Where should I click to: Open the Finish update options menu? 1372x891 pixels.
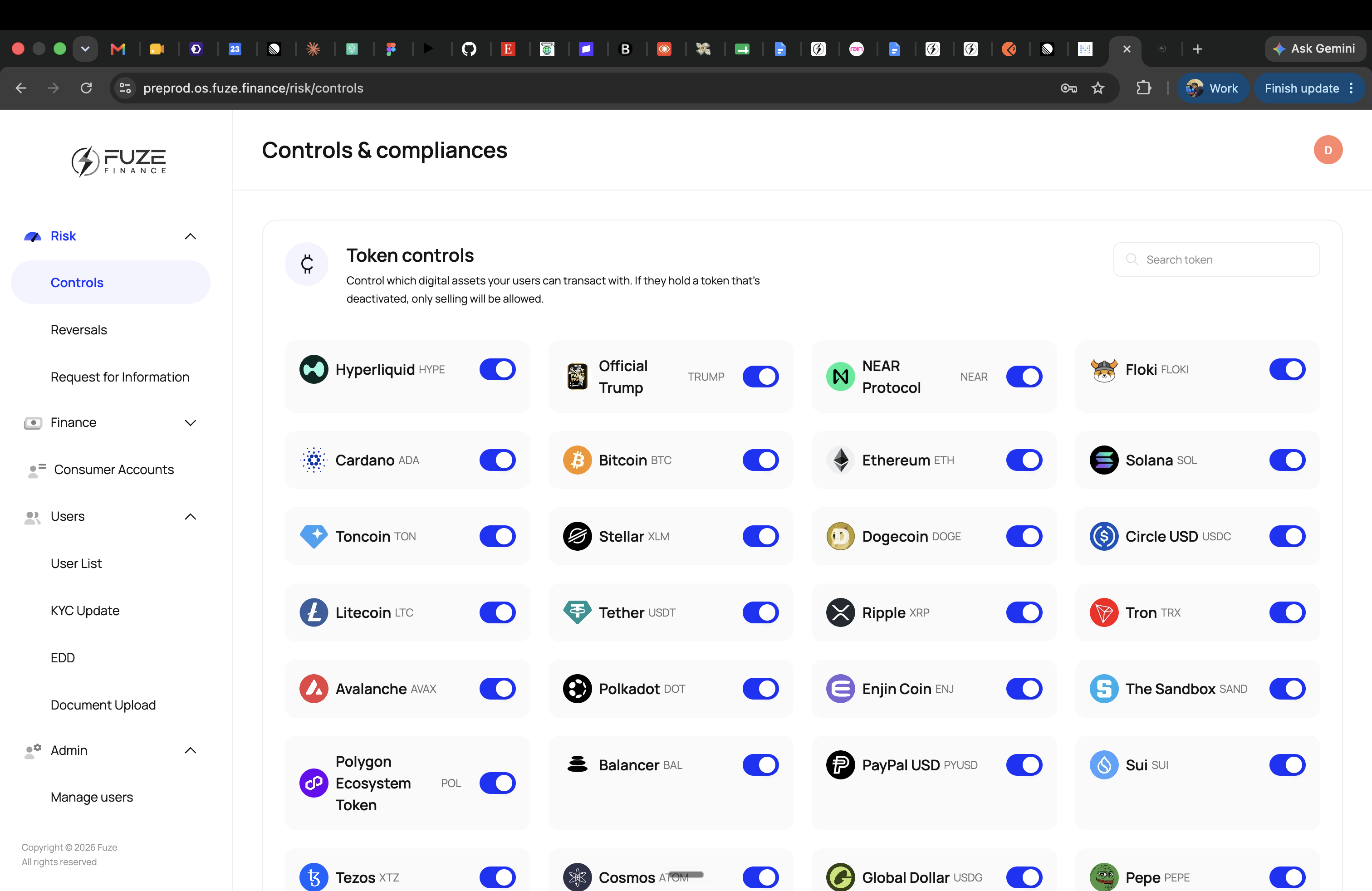point(1351,88)
